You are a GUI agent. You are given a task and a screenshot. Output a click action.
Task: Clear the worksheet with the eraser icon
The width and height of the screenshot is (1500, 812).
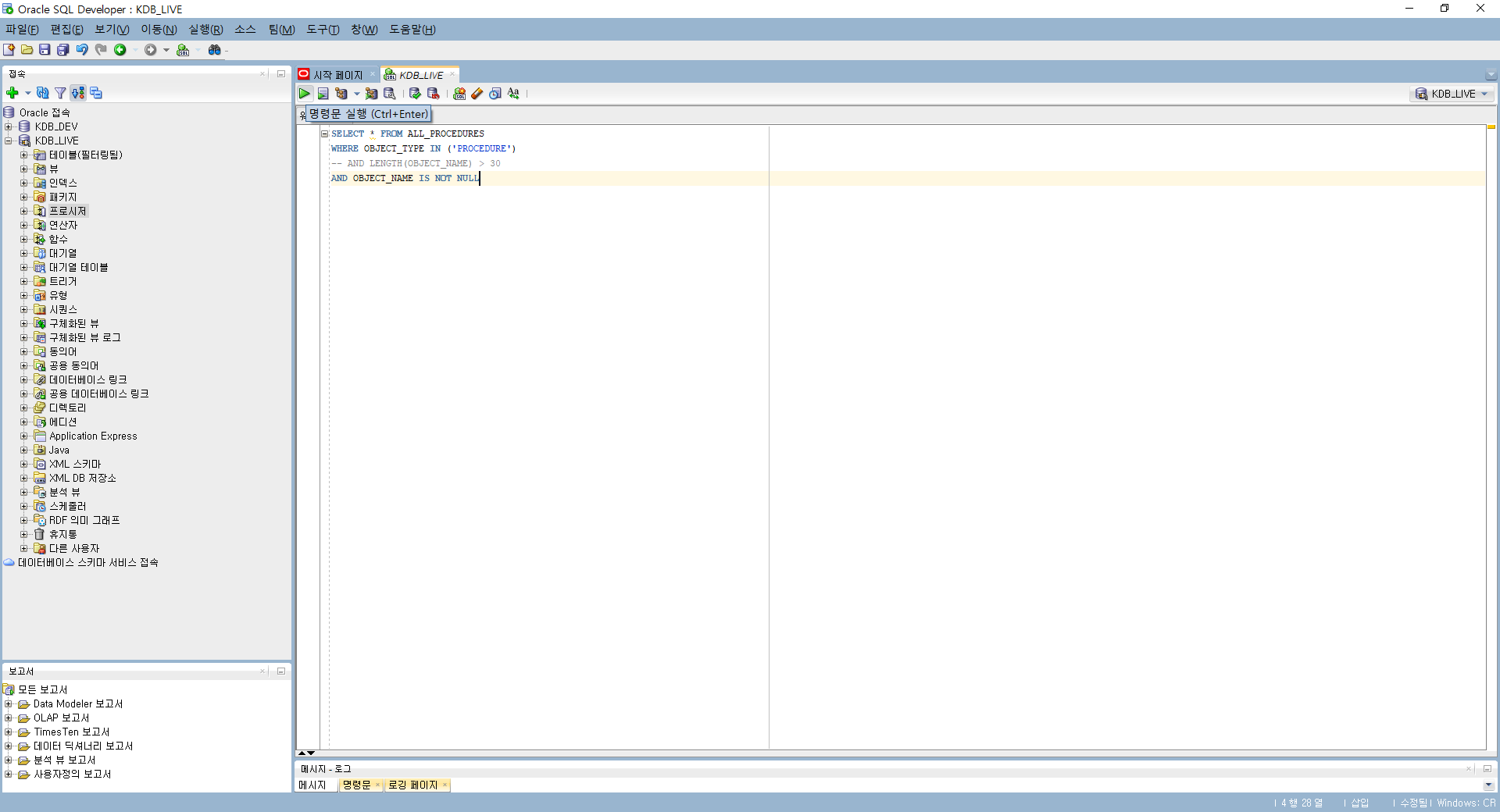coord(477,94)
